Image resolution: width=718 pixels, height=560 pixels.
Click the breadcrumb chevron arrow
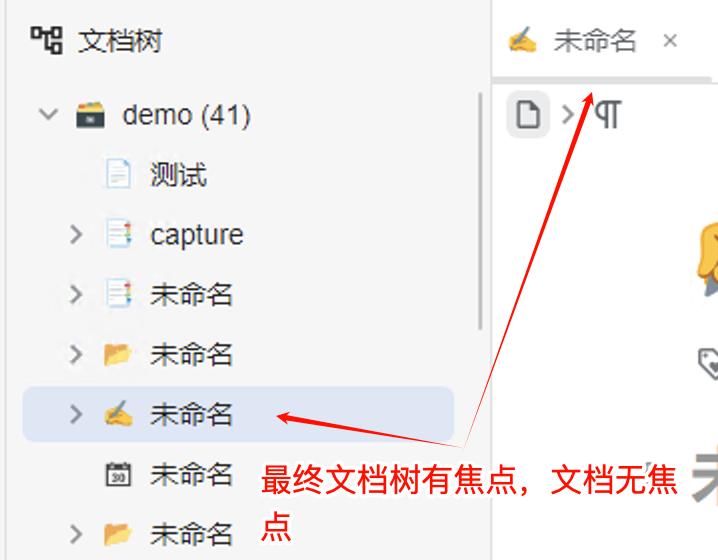568,114
